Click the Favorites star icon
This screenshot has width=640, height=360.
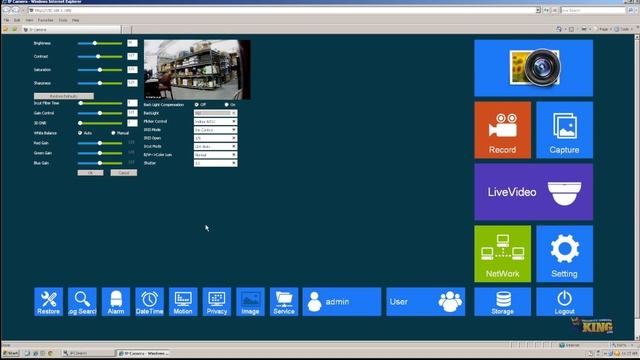5,29
